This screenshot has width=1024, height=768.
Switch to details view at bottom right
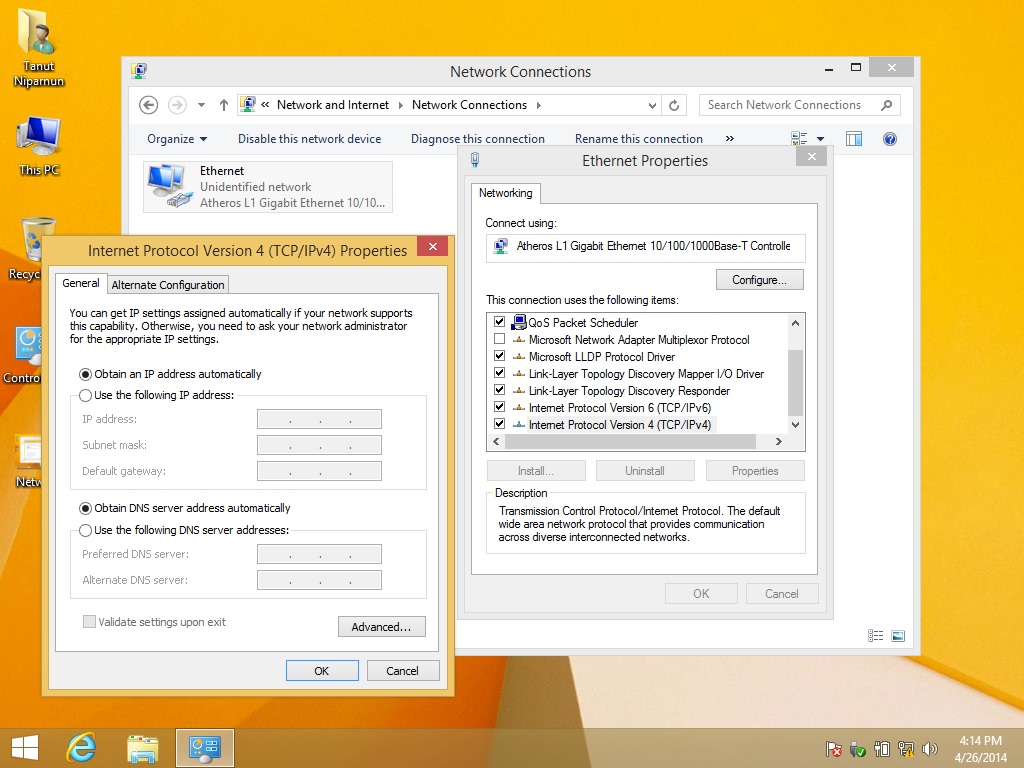[875, 635]
